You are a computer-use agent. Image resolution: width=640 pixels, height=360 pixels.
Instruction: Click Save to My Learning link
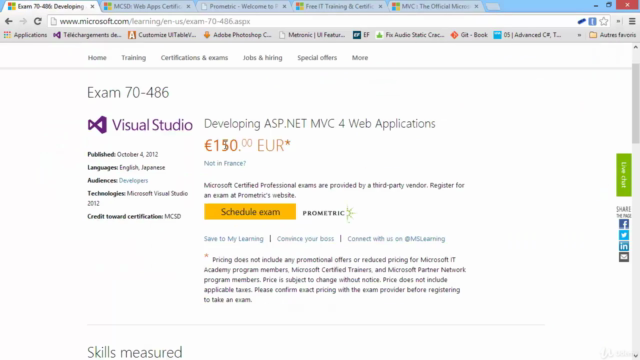point(233,239)
